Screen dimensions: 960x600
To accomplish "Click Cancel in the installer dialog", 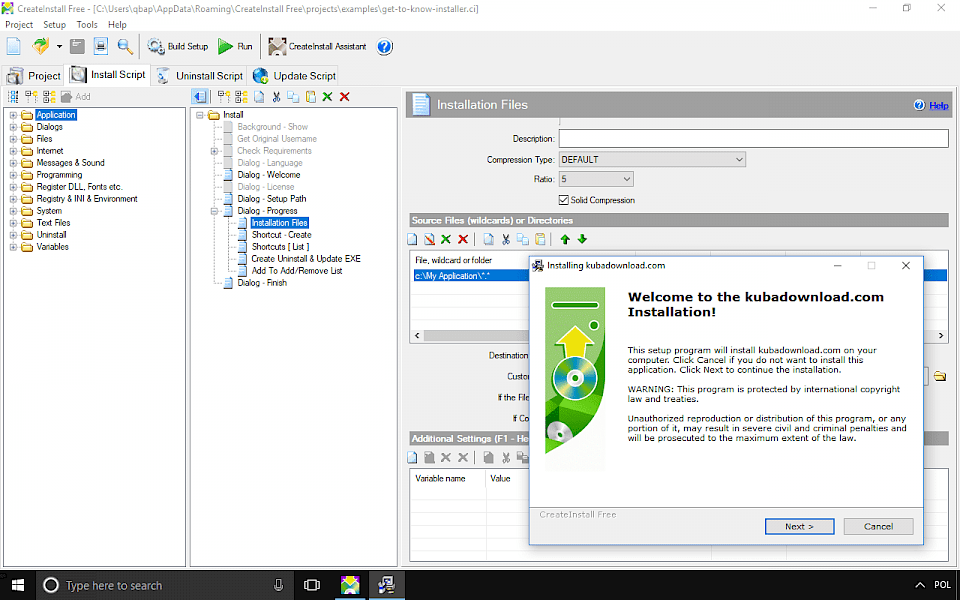I will coord(878,527).
